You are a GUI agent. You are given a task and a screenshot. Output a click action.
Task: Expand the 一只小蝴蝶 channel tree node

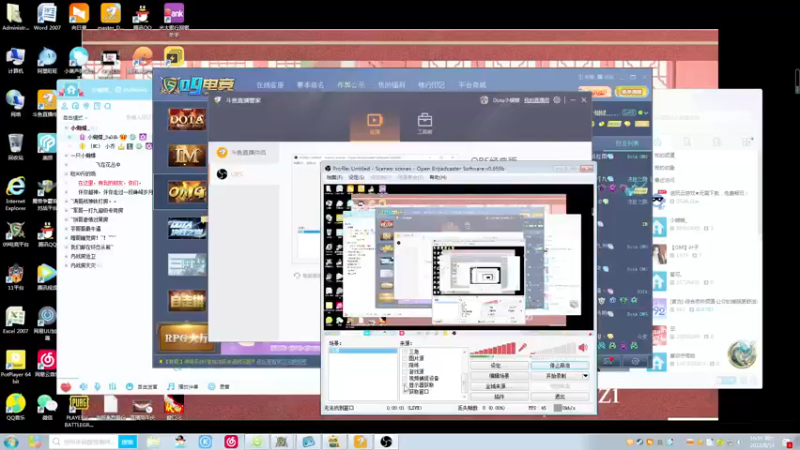[66, 156]
